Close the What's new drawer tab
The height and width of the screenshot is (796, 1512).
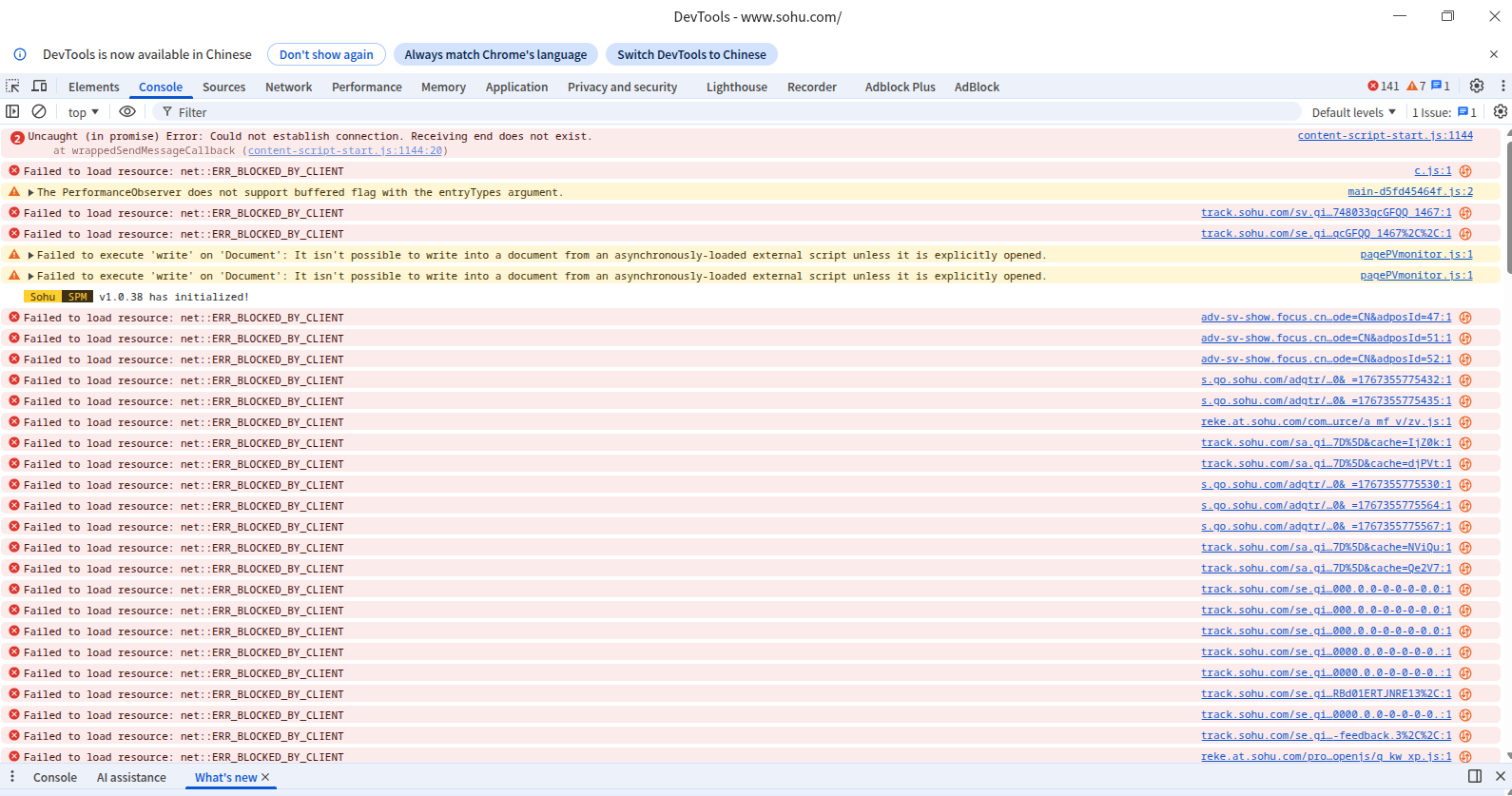(x=265, y=777)
